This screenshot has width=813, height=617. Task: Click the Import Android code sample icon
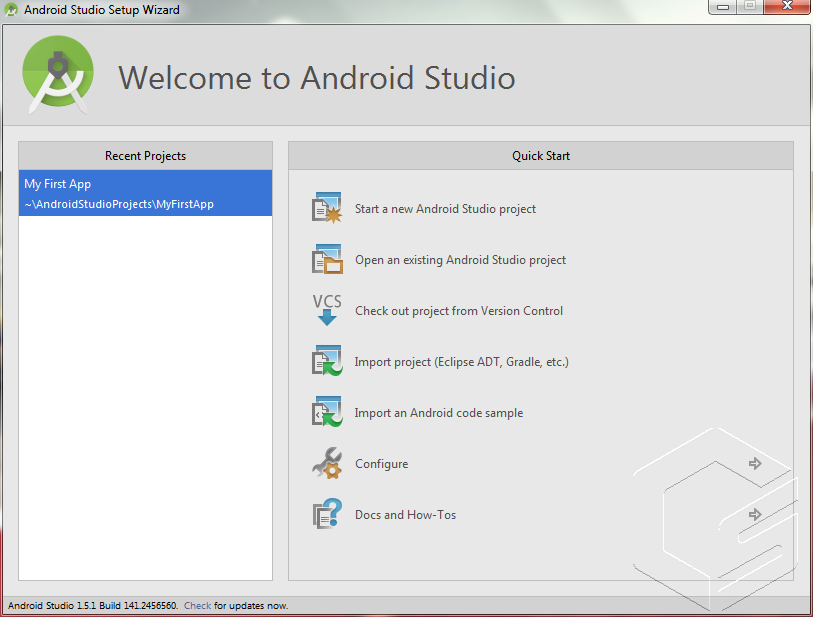[x=327, y=412]
